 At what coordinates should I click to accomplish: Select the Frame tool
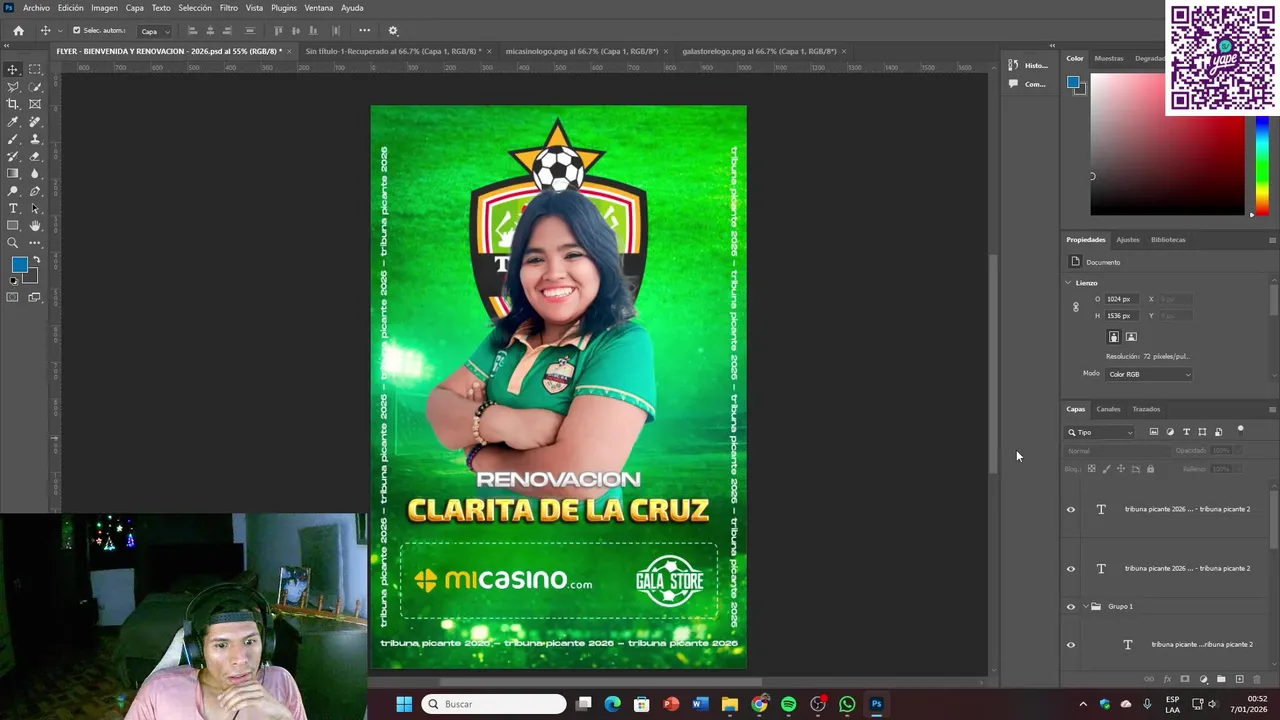[x=35, y=104]
